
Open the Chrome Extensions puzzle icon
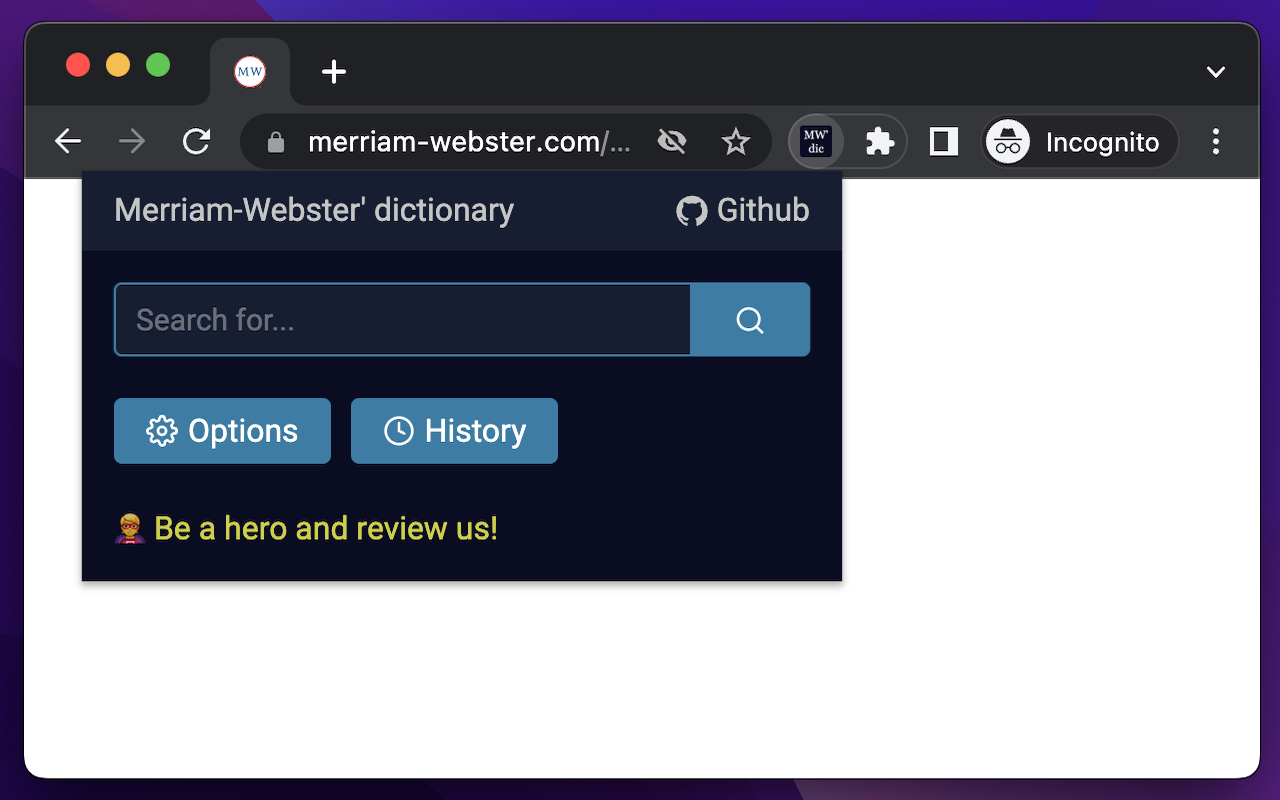(879, 142)
